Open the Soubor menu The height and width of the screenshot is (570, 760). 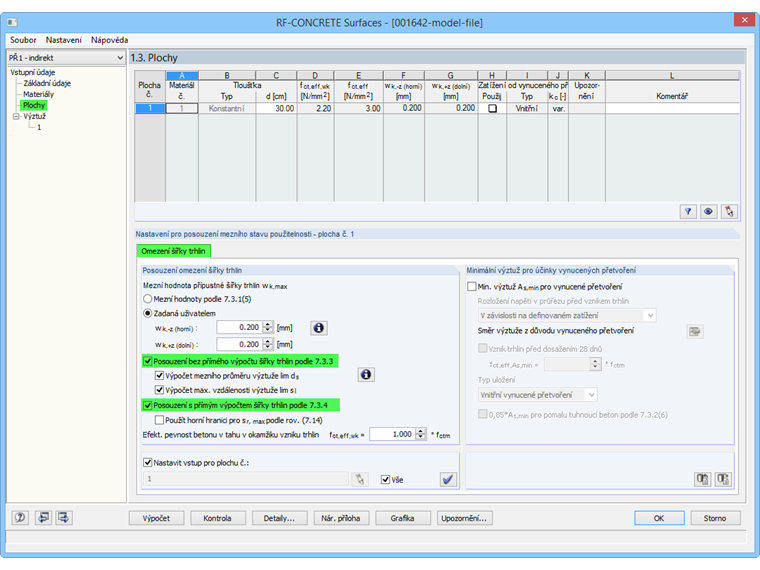click(x=23, y=40)
